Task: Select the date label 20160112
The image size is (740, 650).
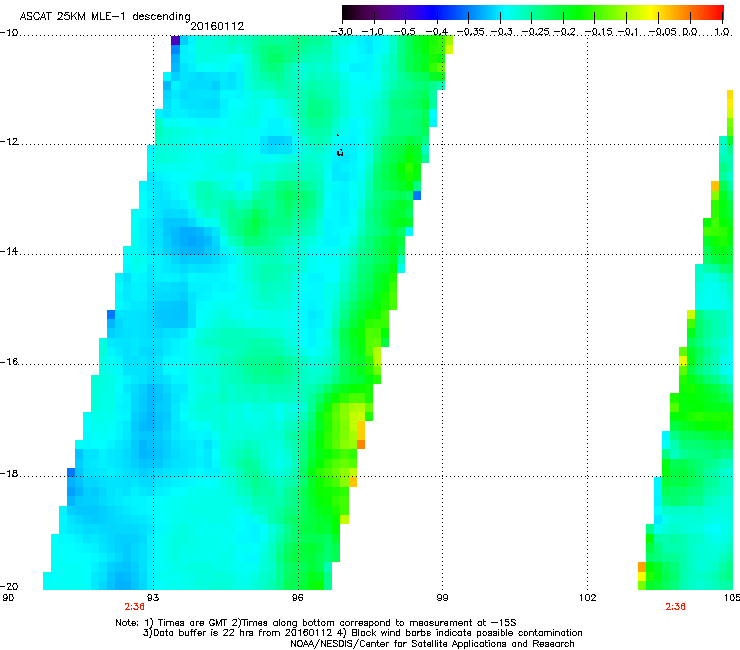Action: 217,26
